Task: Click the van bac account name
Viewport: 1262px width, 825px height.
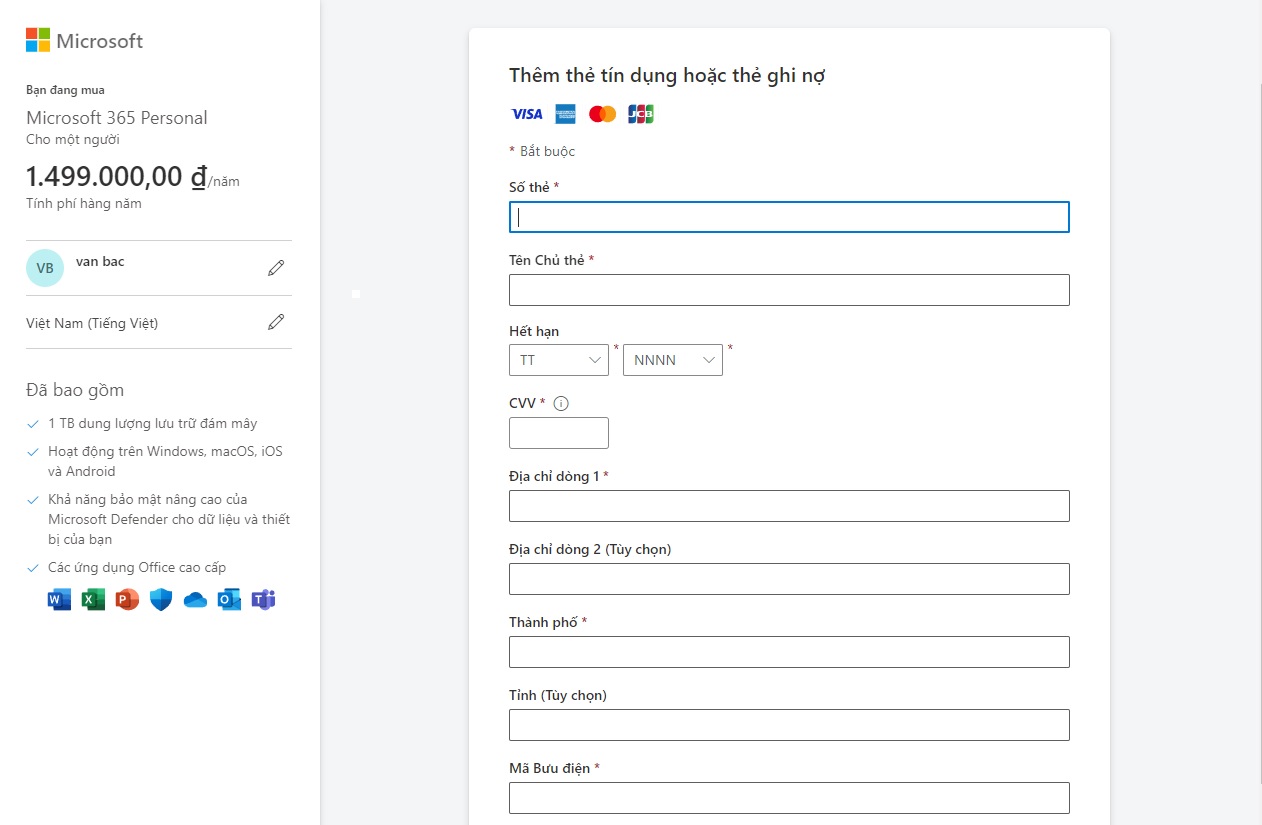Action: point(100,261)
